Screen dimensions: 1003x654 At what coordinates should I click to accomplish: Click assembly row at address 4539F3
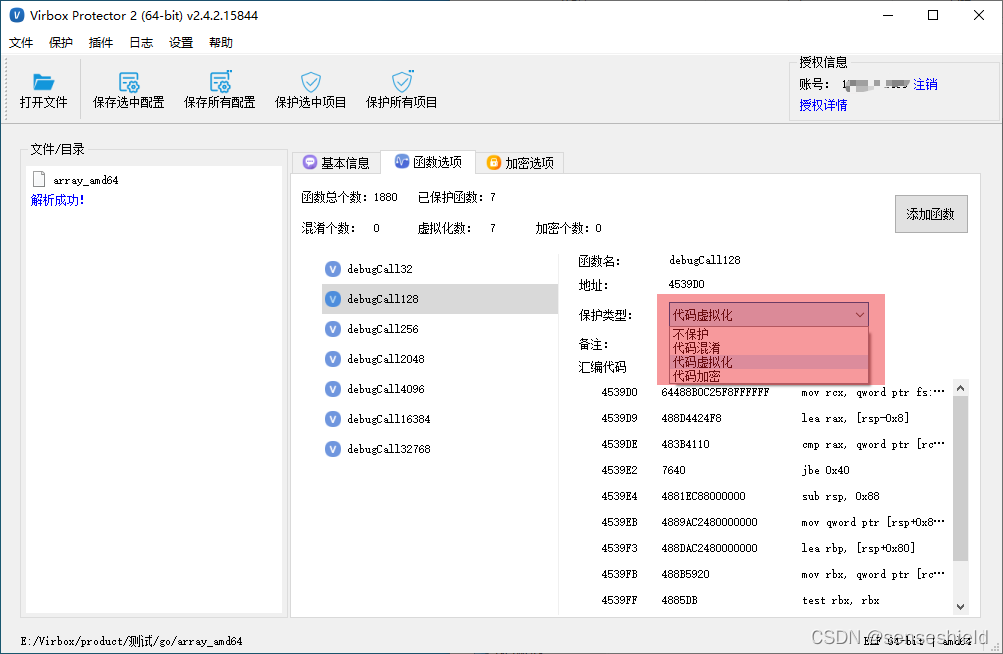[x=773, y=548]
